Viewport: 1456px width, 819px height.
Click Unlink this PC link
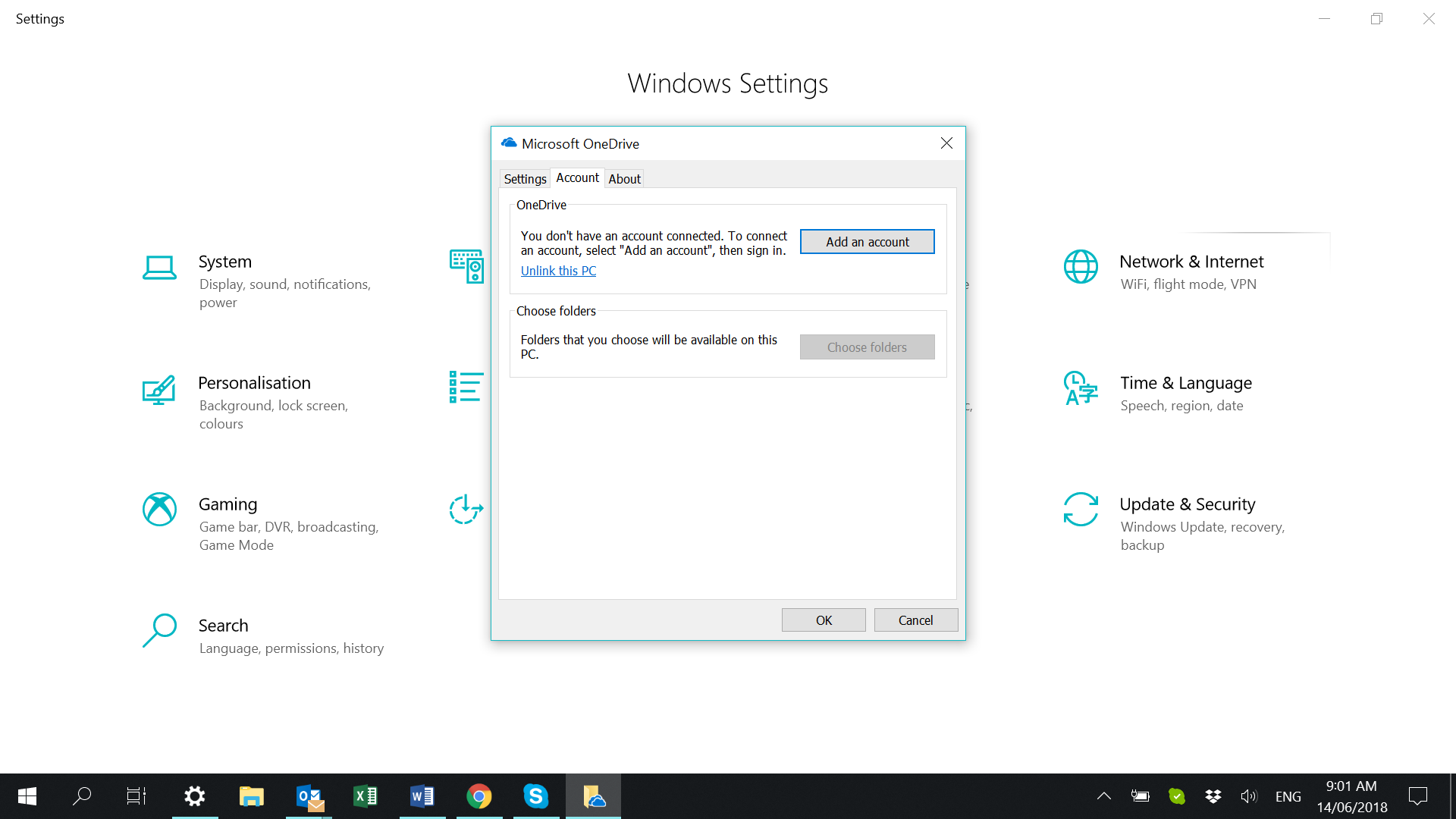click(558, 271)
